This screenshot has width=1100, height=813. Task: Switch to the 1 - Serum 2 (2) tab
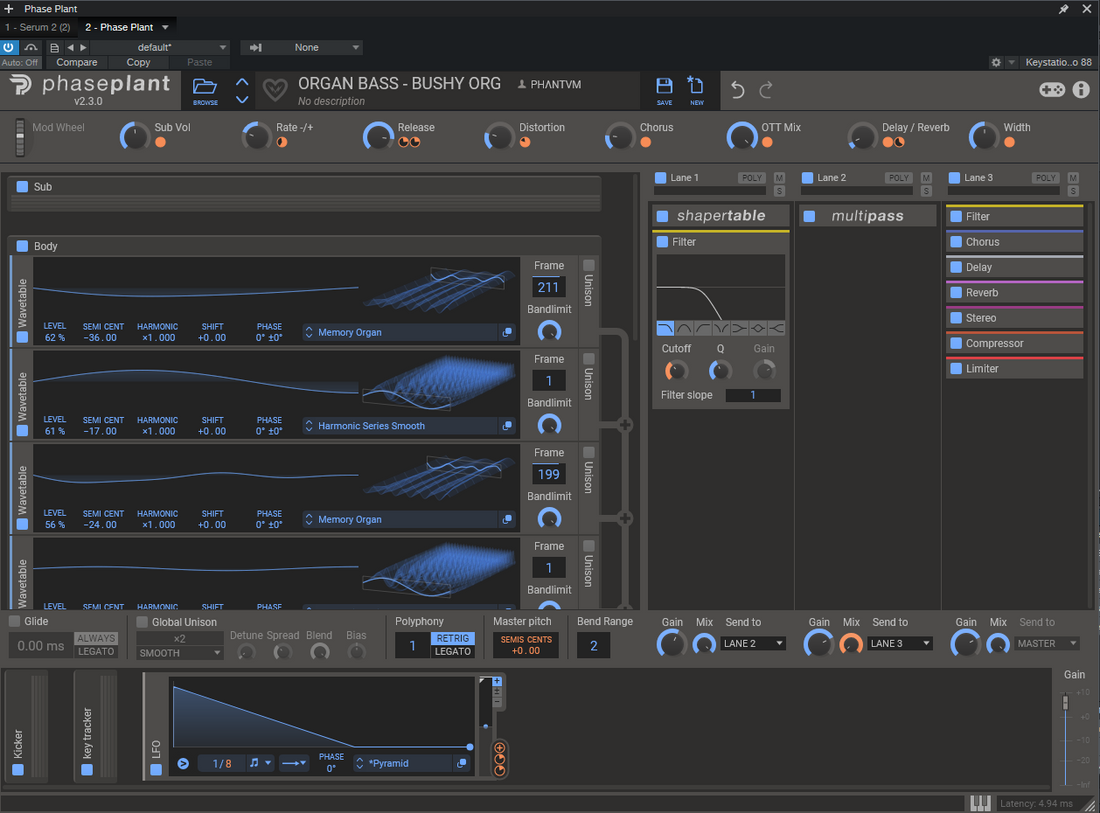(38, 27)
